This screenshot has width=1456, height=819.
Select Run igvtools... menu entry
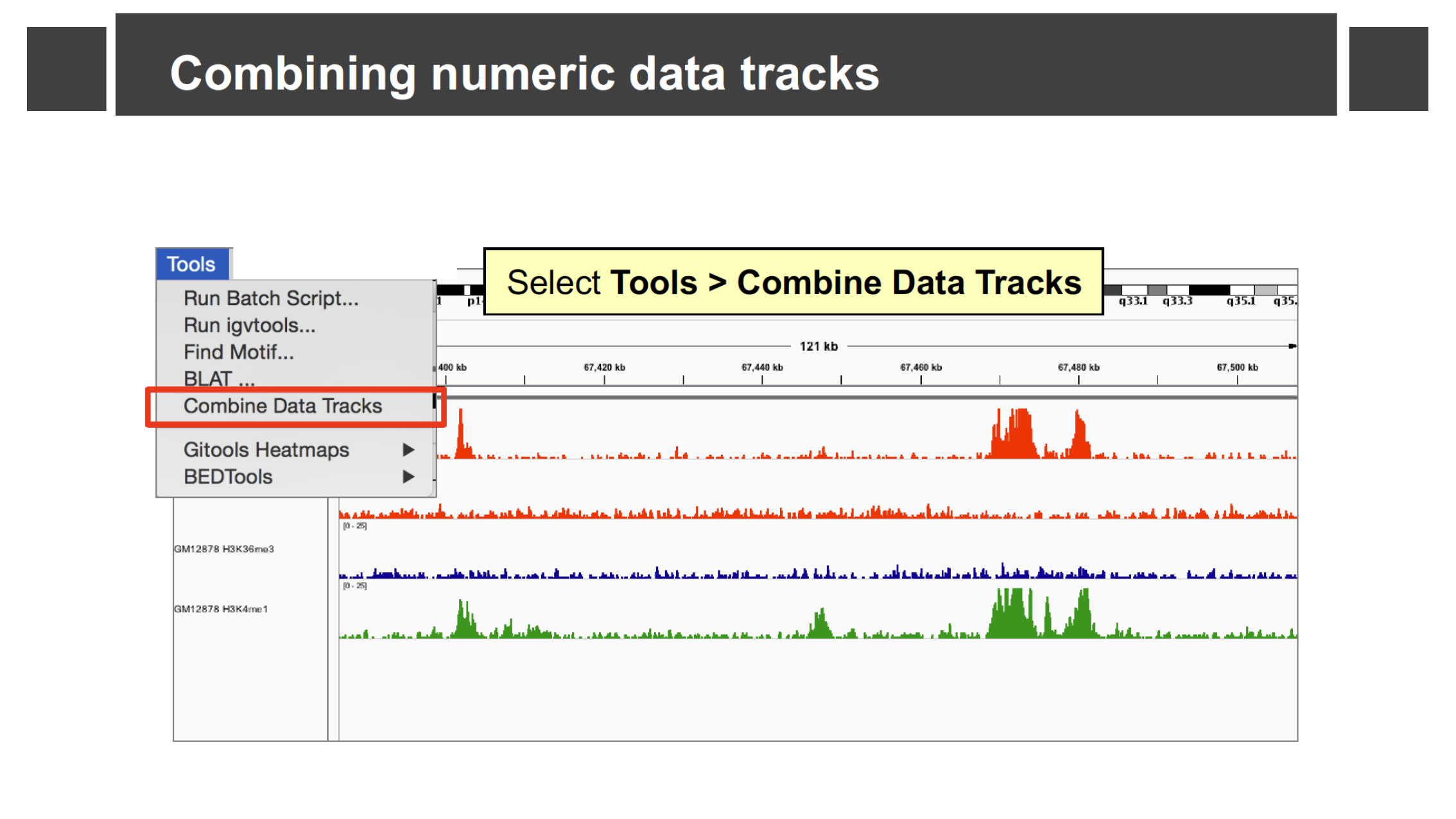(x=249, y=325)
